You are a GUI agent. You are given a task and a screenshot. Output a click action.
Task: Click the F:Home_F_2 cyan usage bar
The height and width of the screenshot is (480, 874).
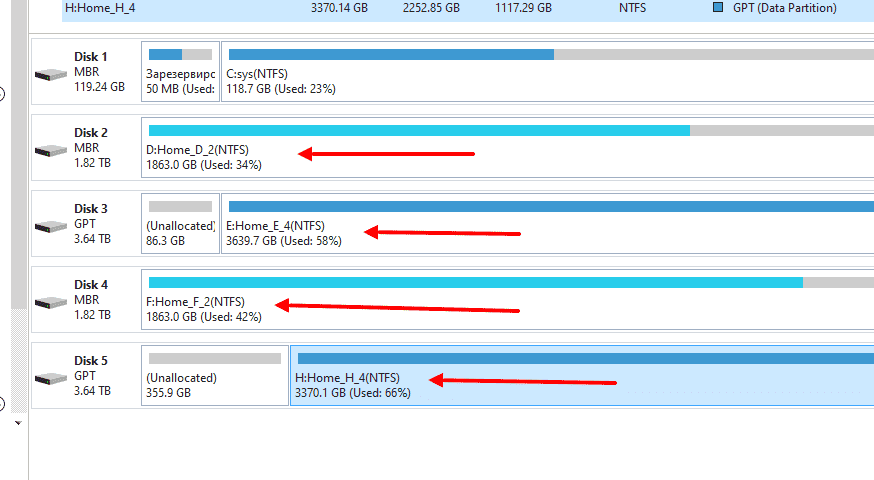coord(475,282)
